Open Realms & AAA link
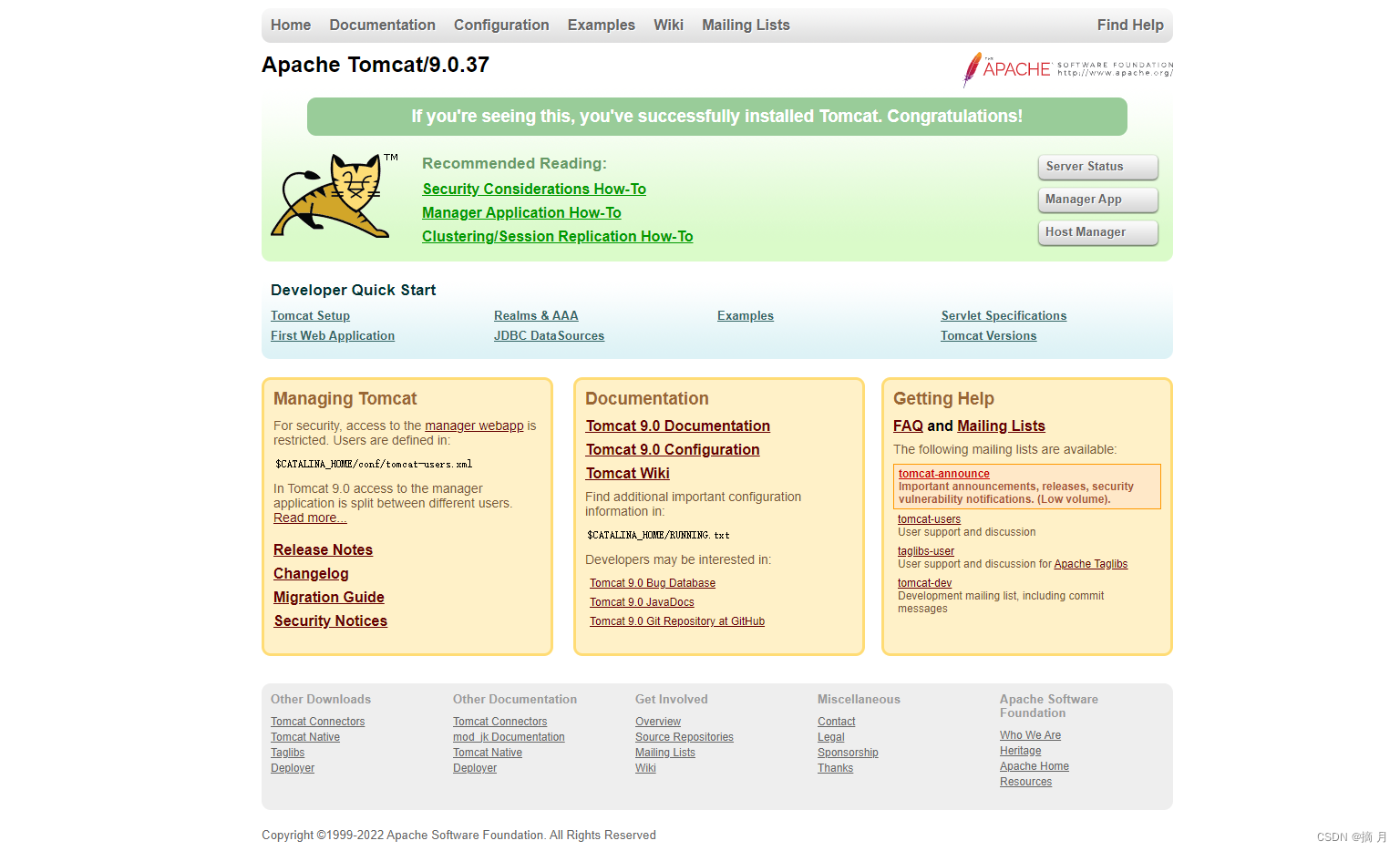 536,315
